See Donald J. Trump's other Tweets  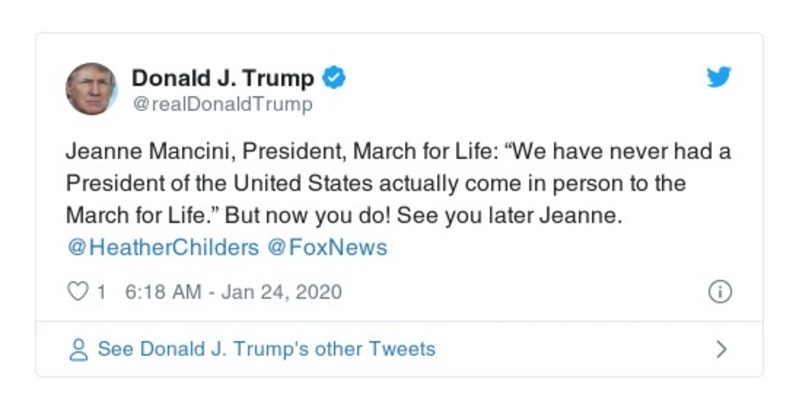266,350
